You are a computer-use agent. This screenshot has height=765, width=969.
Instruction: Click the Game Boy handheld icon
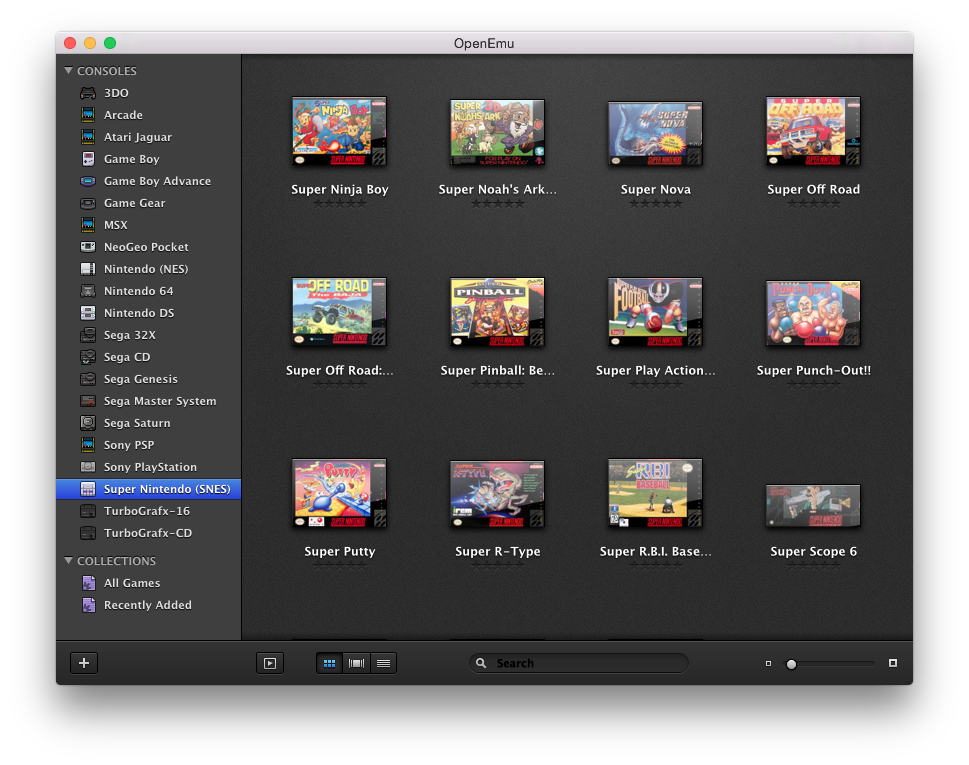[88, 159]
